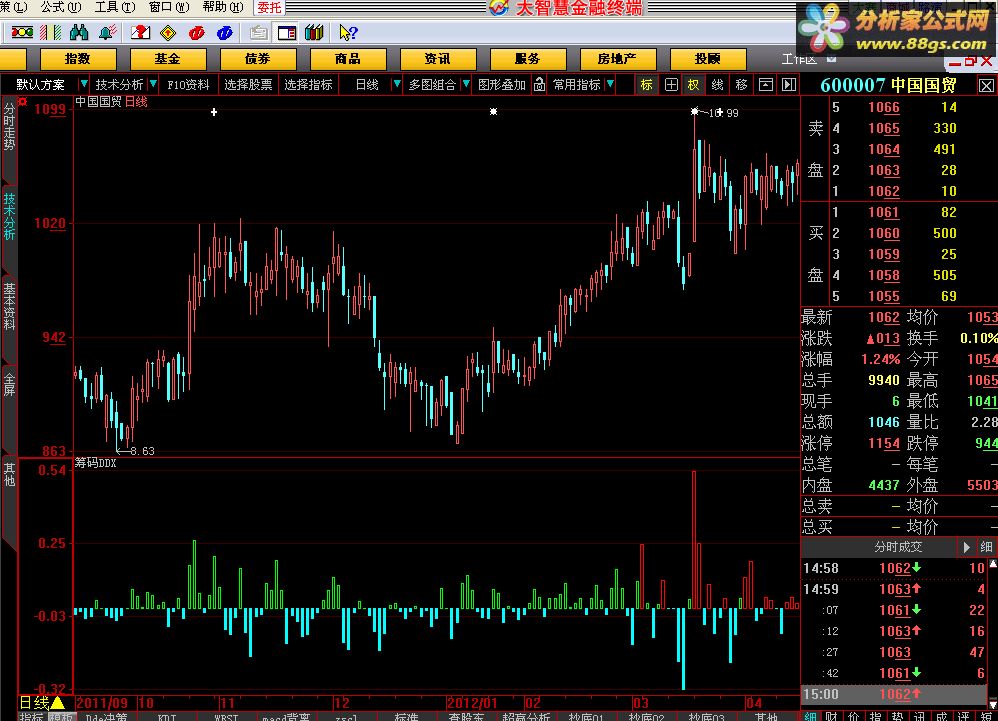Open the 窗口(W) menu

[169, 7]
